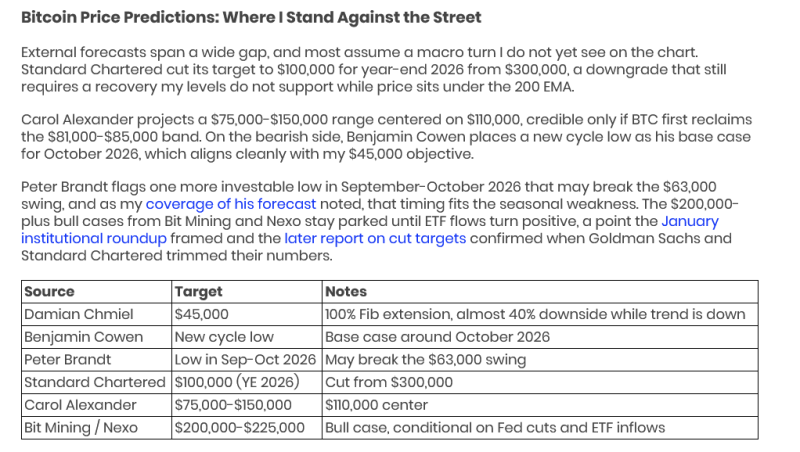Select the Carol Alexander source cell
This screenshot has width=800, height=452.
96,405
